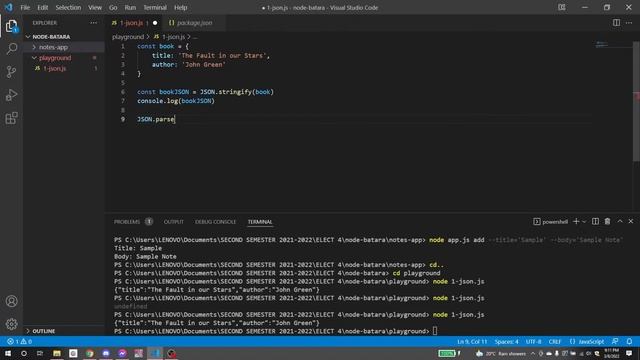640x360 pixels.
Task: Open editor more actions ellipsis
Action: point(629,23)
